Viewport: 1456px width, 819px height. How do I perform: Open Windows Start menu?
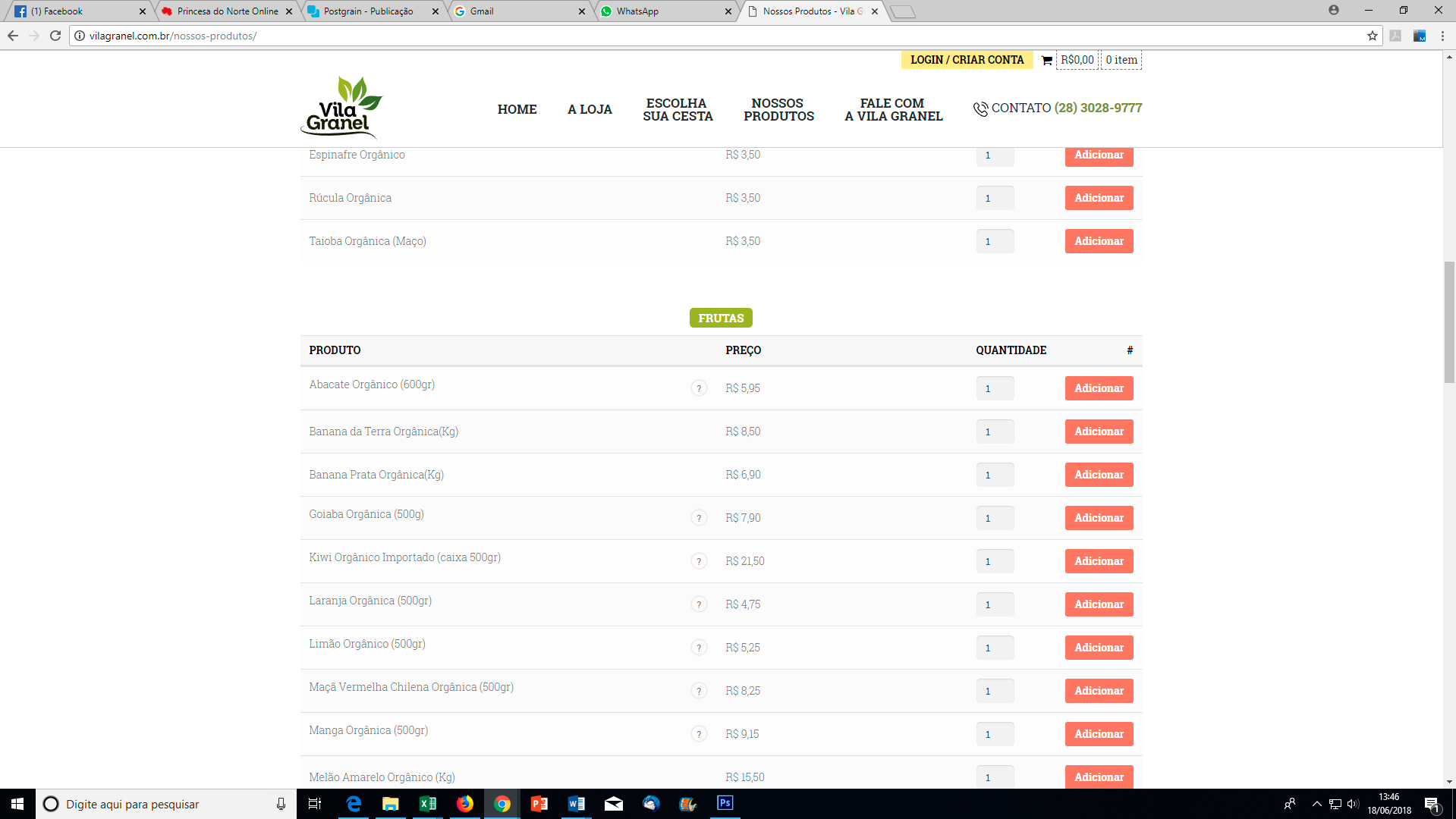17,804
